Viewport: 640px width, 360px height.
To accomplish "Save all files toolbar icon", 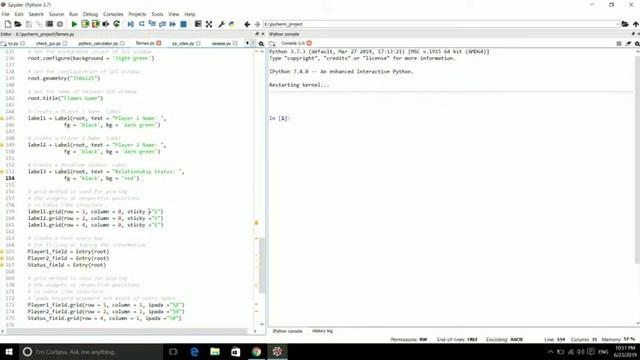I will click(x=39, y=24).
